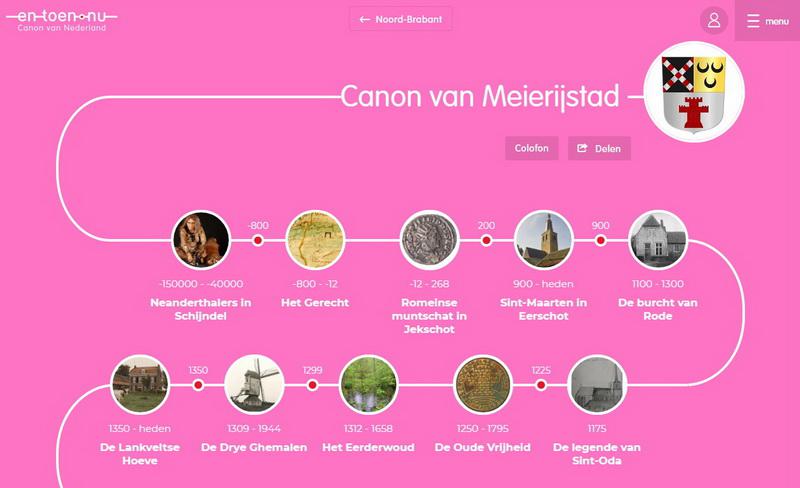Select De Oude Vrijheid coin thumbnail
This screenshot has width=800, height=488.
click(483, 385)
